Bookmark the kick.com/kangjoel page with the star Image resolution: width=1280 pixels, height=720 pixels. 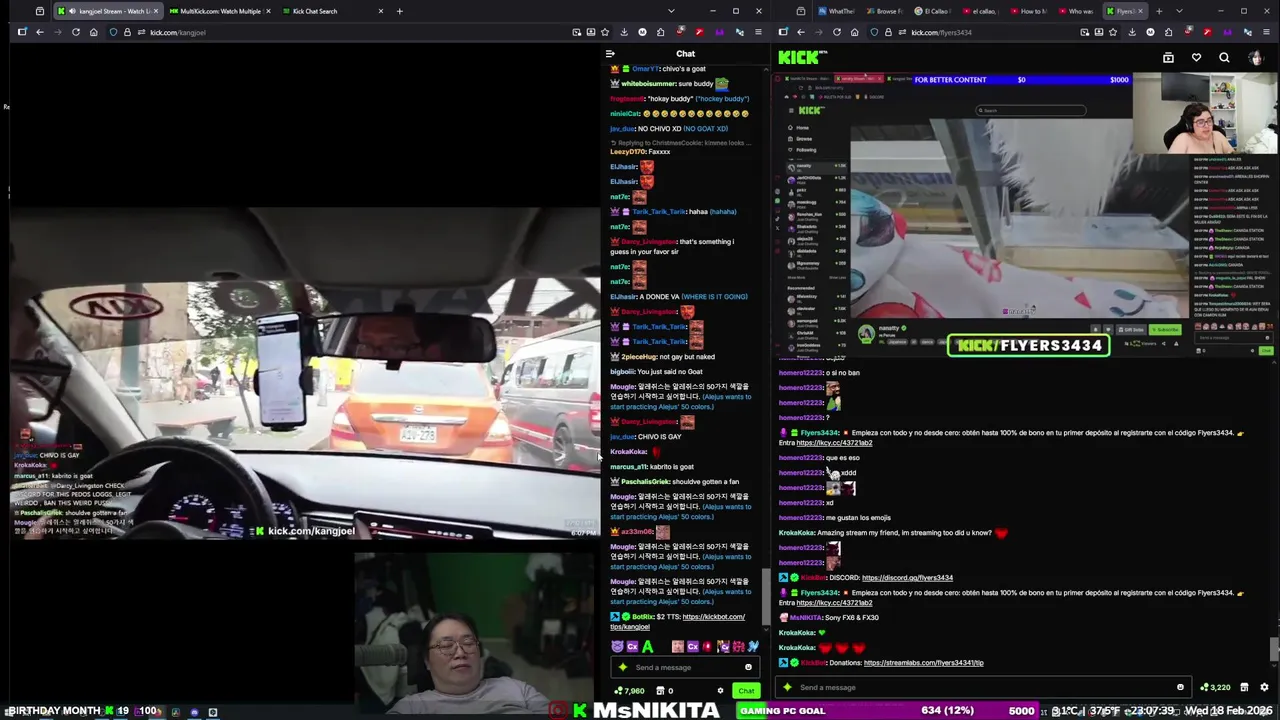tap(607, 32)
